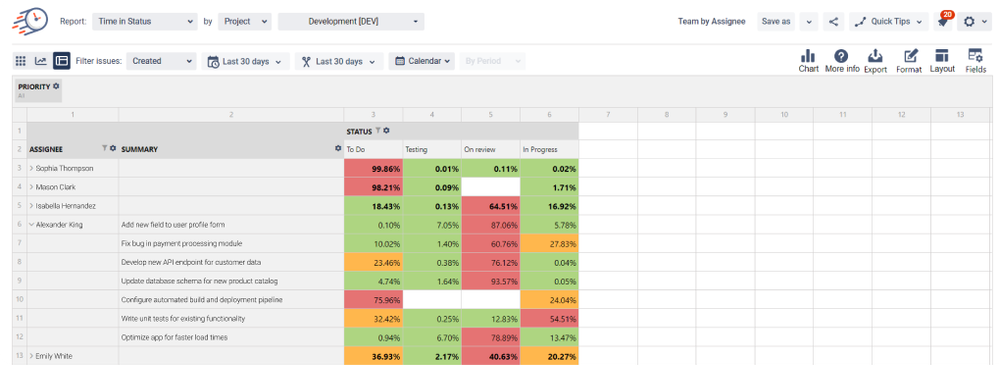Screen dimensions: 999x365
Task: Open the Report type dropdown
Action: [x=145, y=21]
